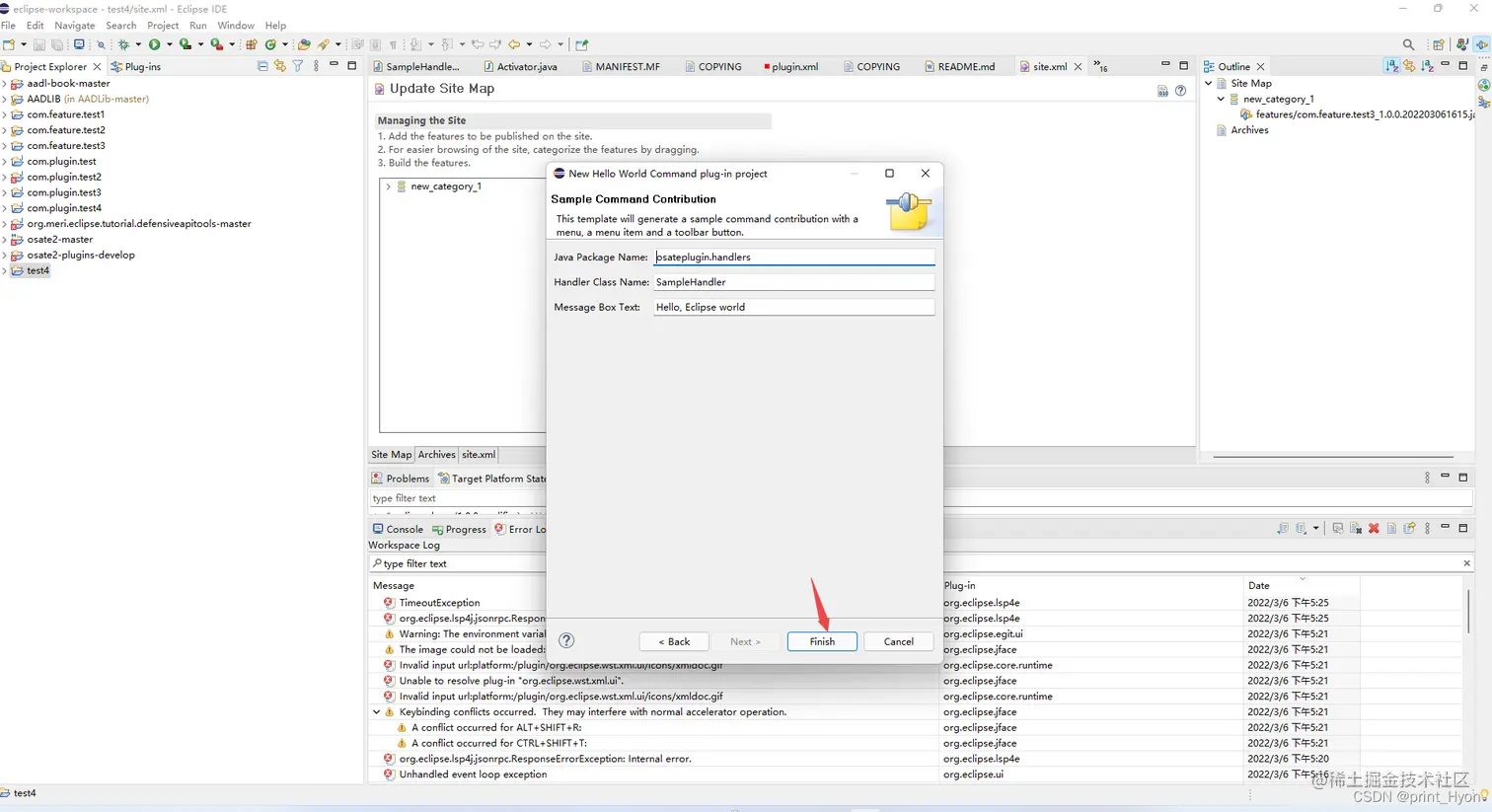Show the hidden editor tabs list (»16)
This screenshot has height=812, width=1492.
point(1101,66)
